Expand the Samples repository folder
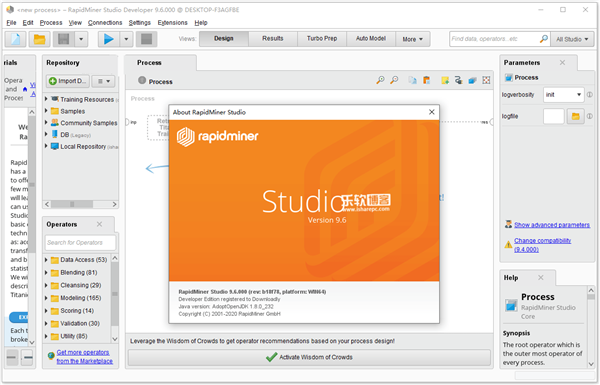The width and height of the screenshot is (600, 385). tap(46, 111)
